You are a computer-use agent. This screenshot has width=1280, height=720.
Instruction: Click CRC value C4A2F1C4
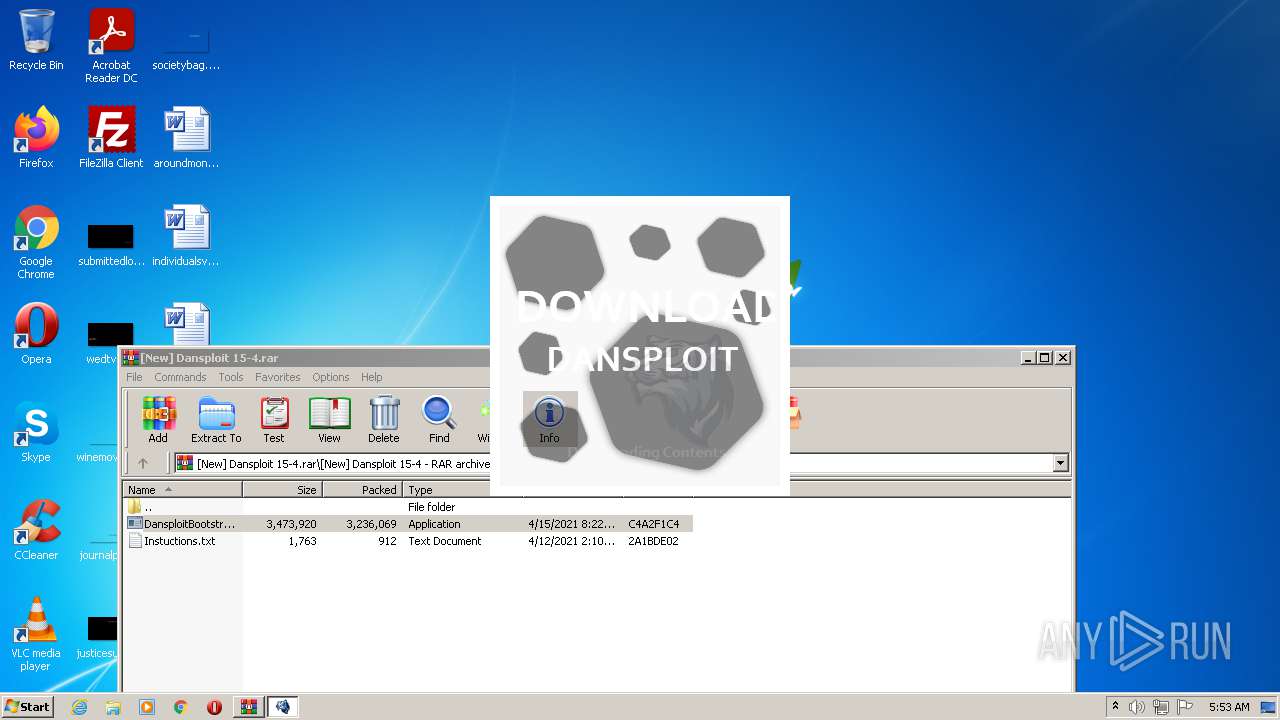tap(653, 524)
